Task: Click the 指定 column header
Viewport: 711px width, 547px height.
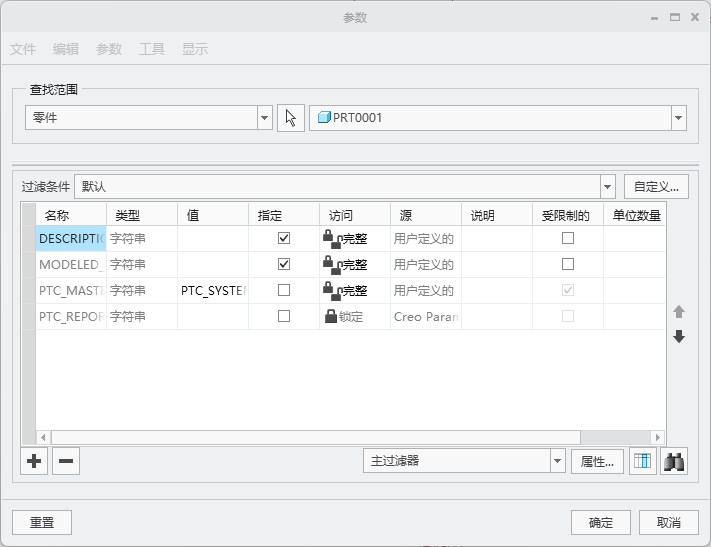Action: click(284, 215)
